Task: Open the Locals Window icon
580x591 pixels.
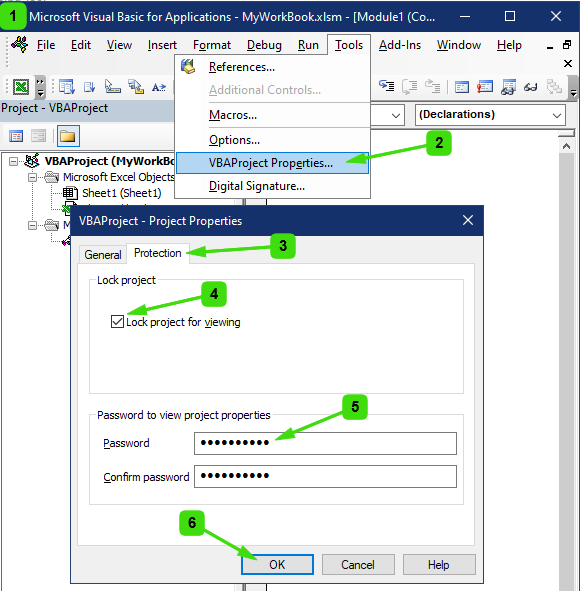Action: (x=462, y=87)
